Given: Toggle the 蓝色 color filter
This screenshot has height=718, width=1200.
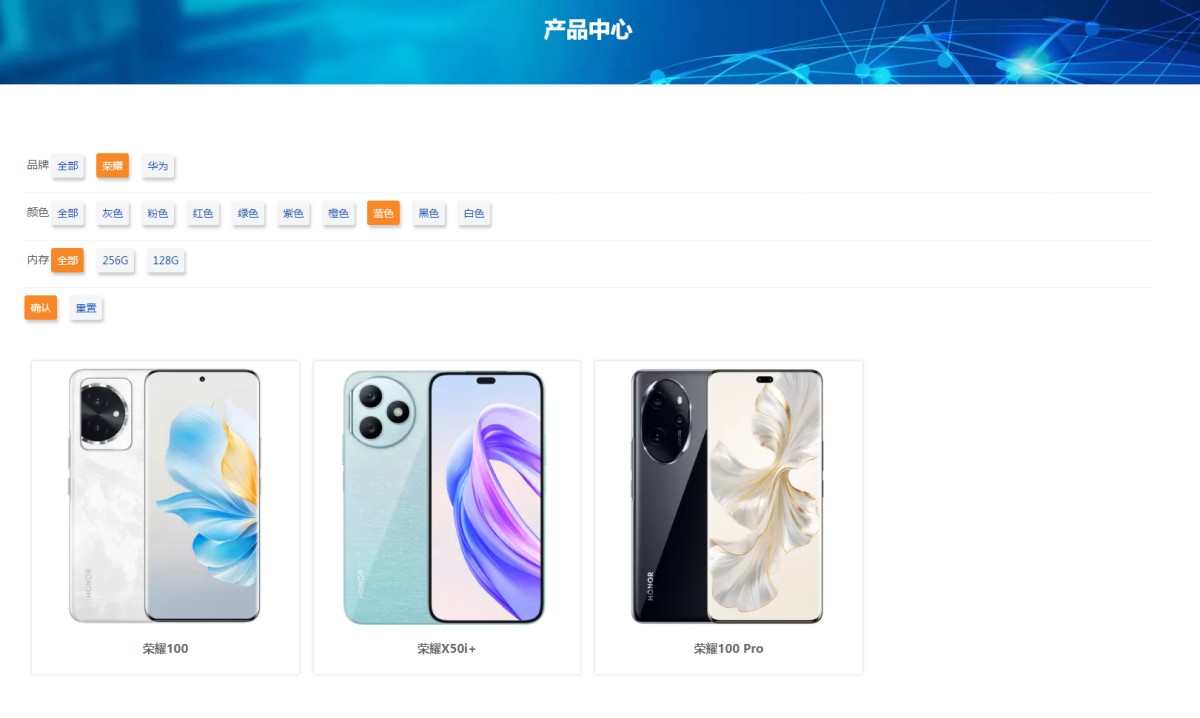Looking at the screenshot, I should click(383, 213).
